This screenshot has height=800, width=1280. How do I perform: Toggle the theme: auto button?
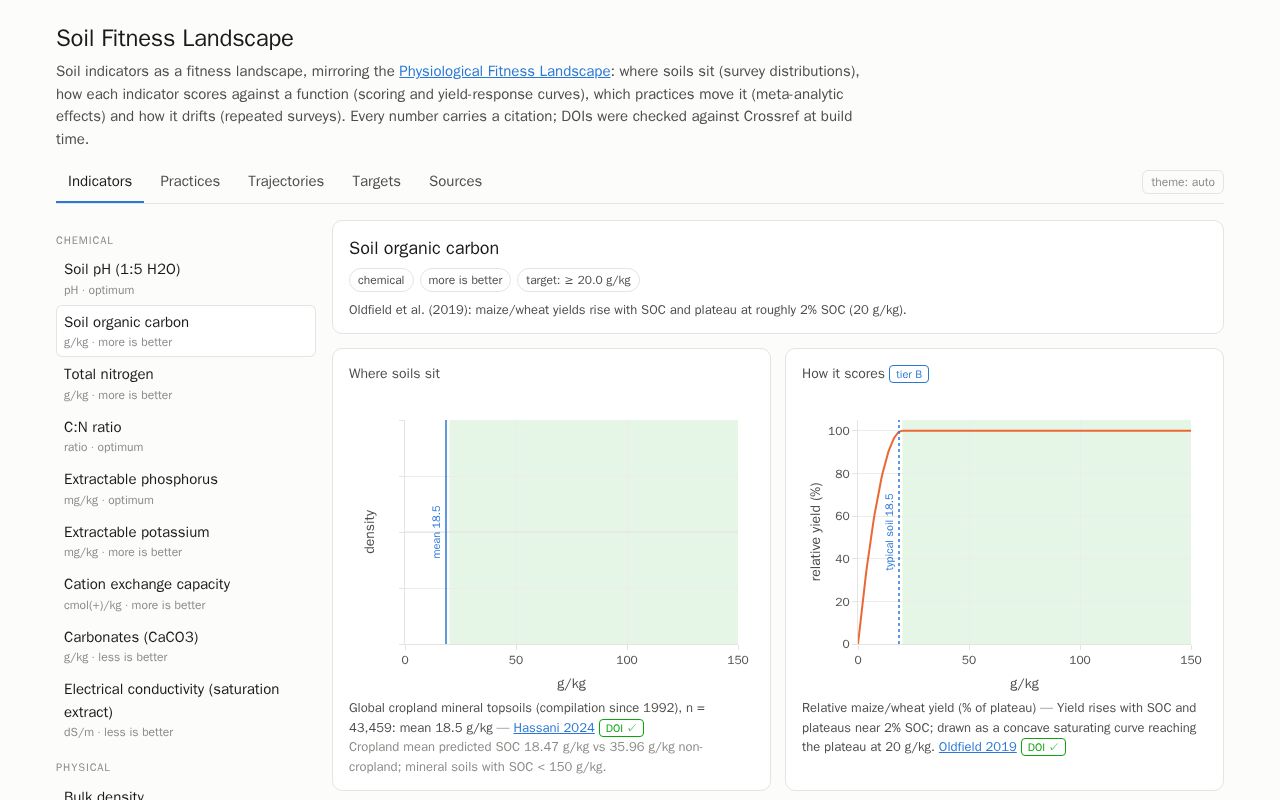click(1182, 182)
